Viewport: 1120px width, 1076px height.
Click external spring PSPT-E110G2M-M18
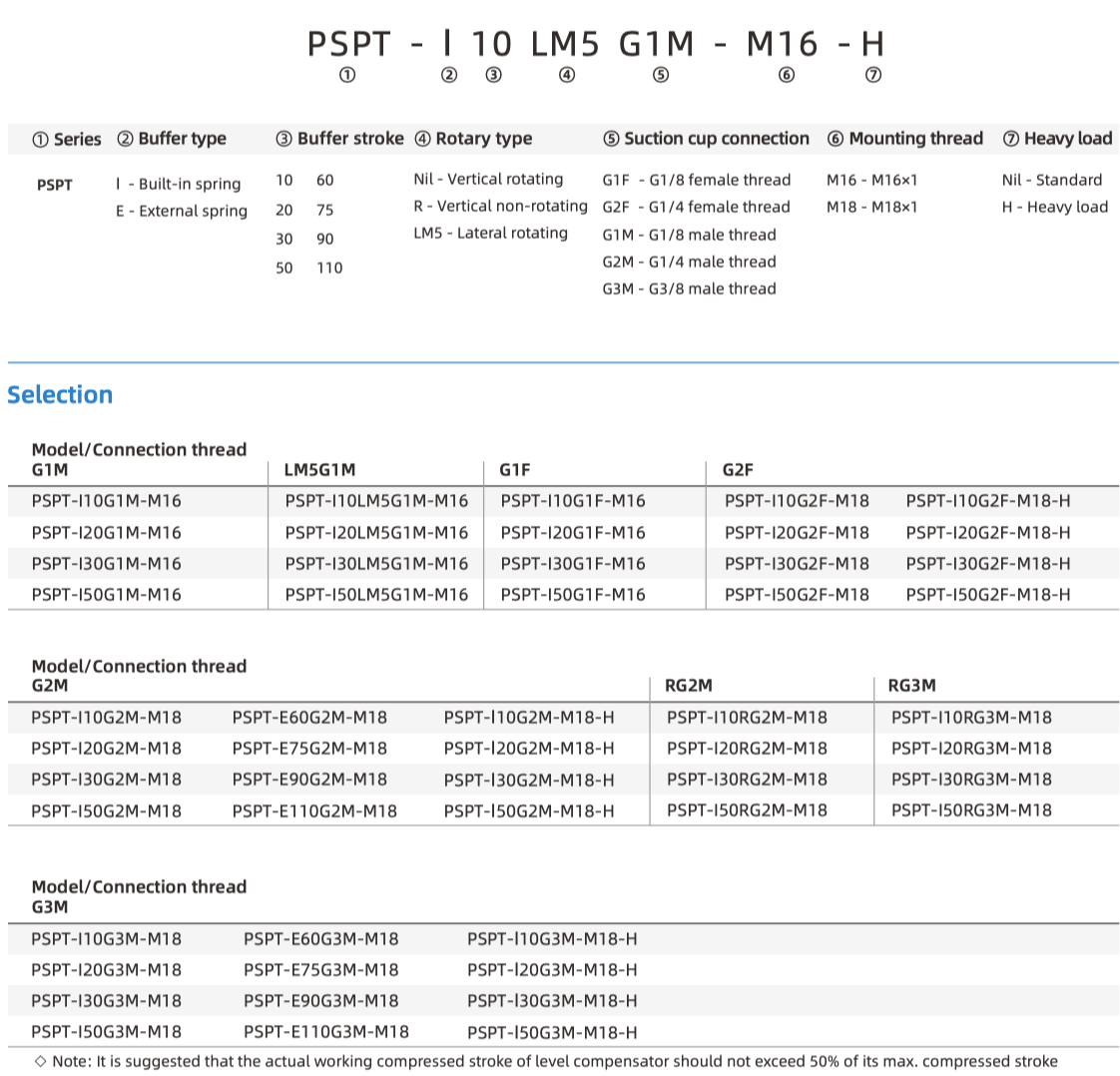click(314, 811)
